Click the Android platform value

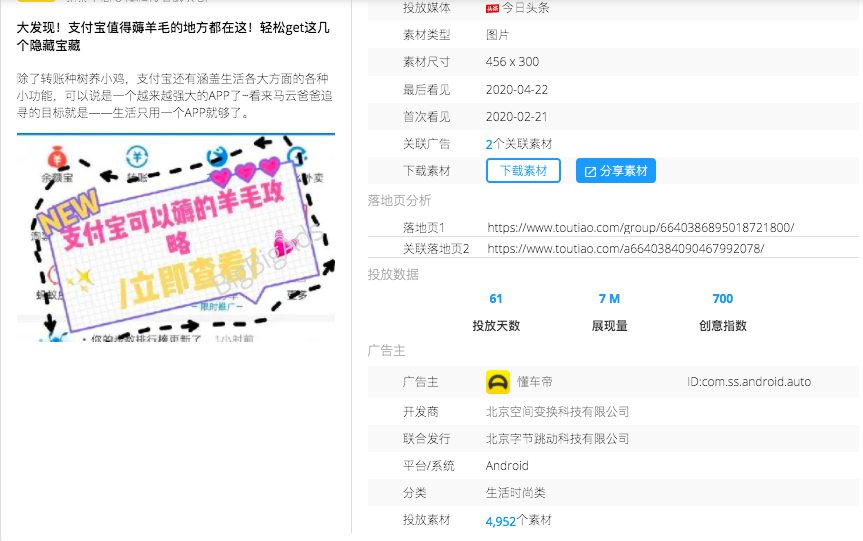507,466
